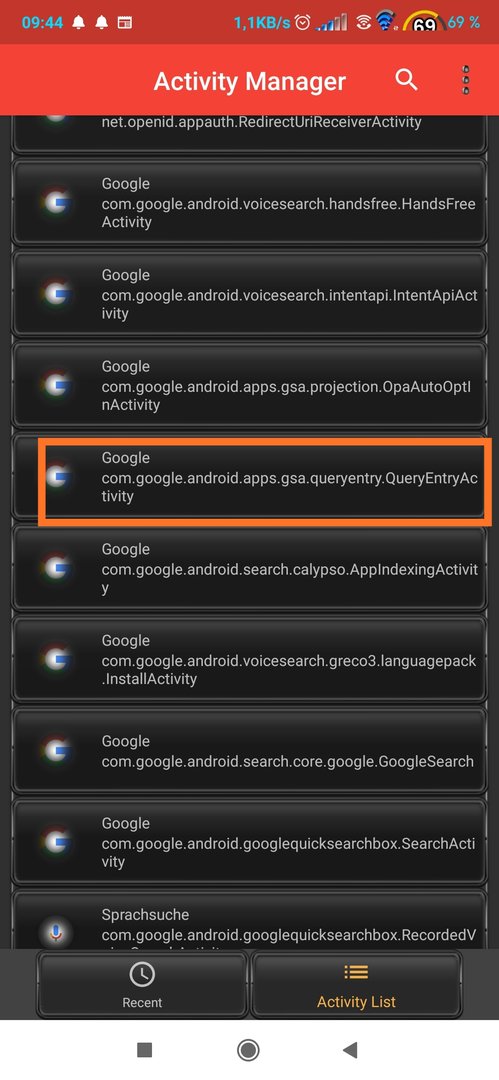This screenshot has height=1080, width=499.
Task: Tap the Google icon beside HandsFreeActivity
Action: tap(56, 202)
